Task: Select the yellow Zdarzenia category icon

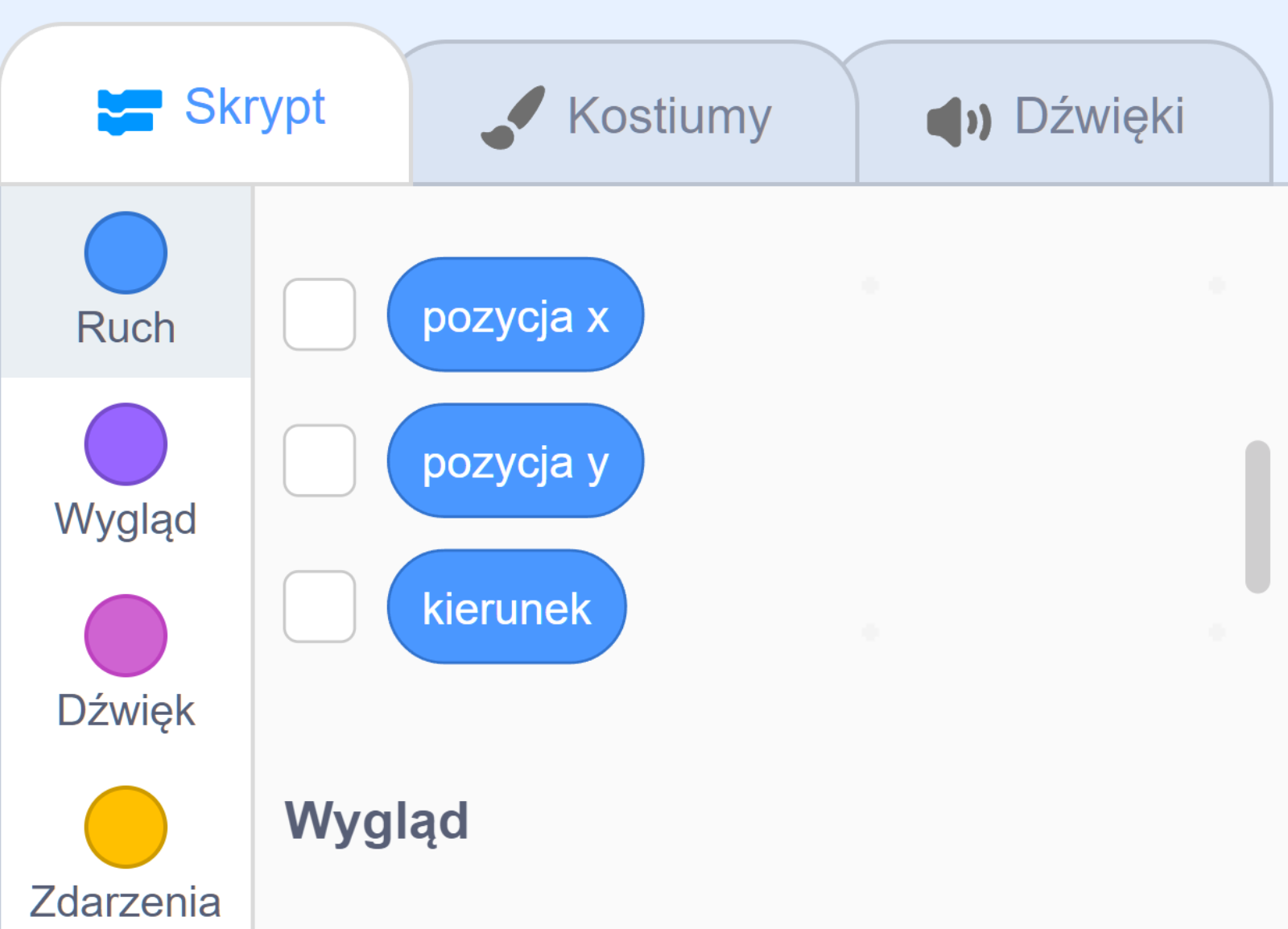Action: pos(125,827)
